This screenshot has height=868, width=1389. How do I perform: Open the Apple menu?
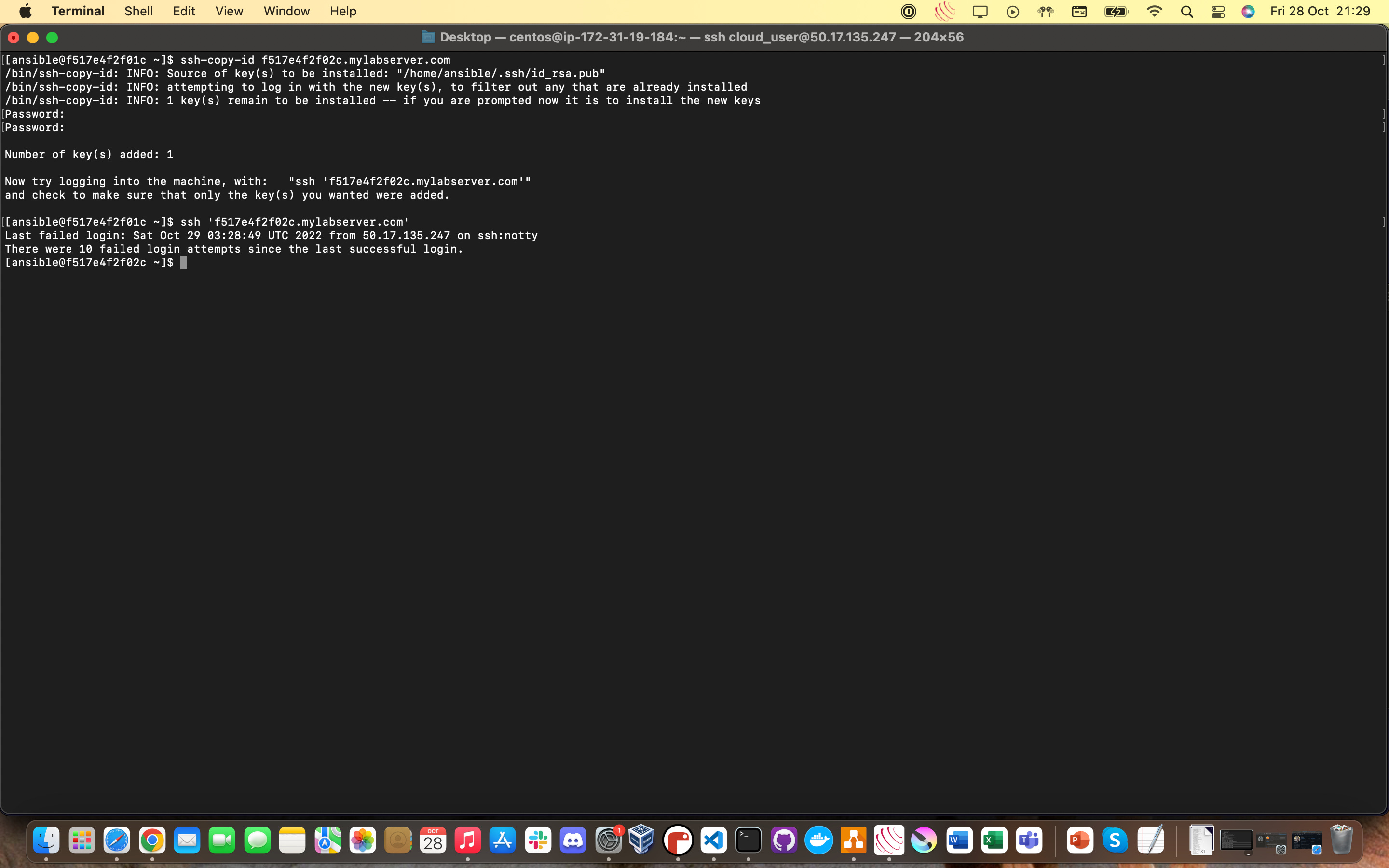25,11
